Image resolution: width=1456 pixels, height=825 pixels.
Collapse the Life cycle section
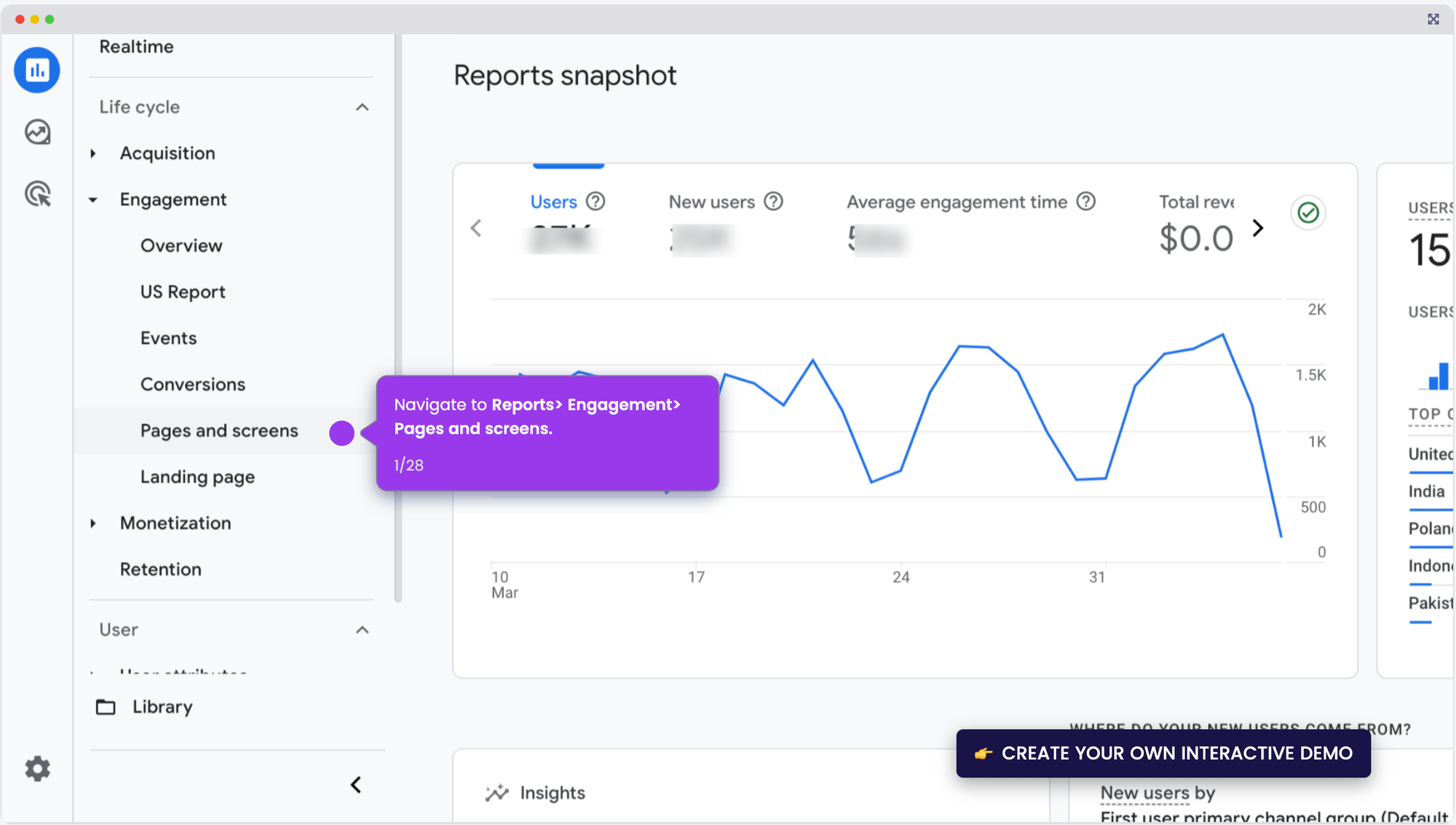[362, 107]
